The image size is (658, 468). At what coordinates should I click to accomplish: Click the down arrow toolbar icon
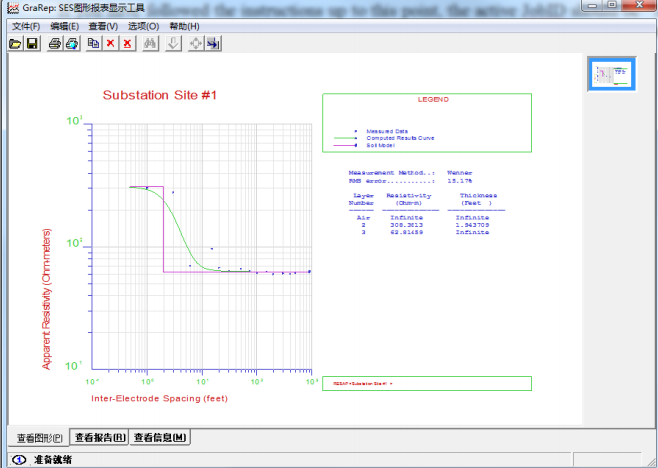click(173, 44)
